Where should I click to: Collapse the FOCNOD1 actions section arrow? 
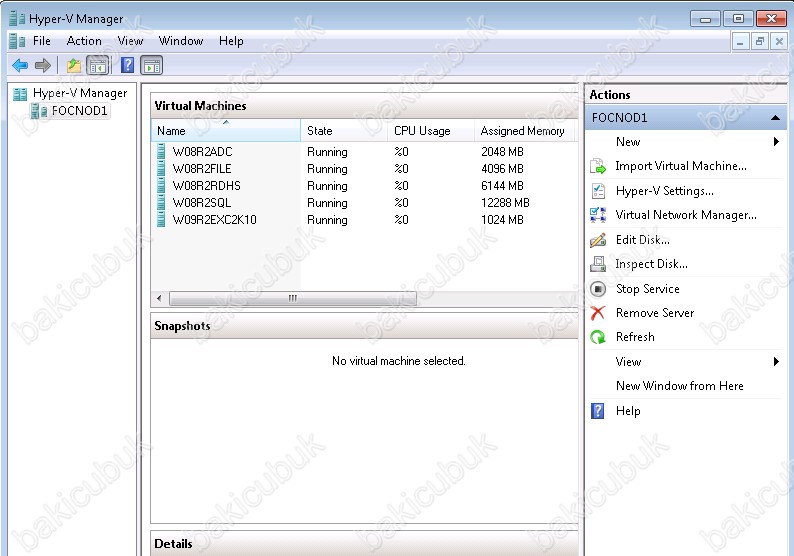pyautogui.click(x=775, y=117)
